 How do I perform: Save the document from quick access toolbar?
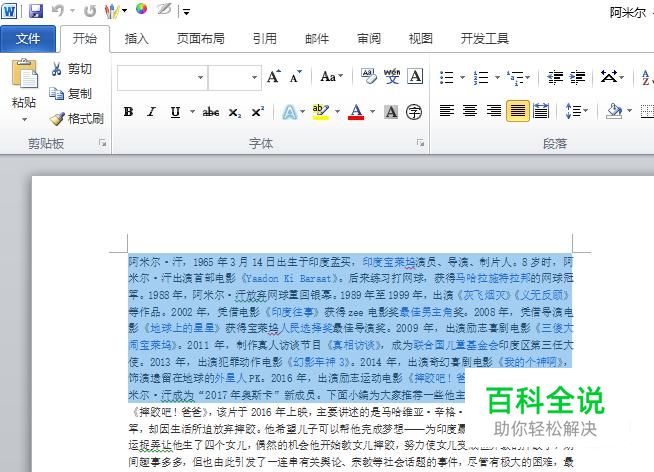36,10
